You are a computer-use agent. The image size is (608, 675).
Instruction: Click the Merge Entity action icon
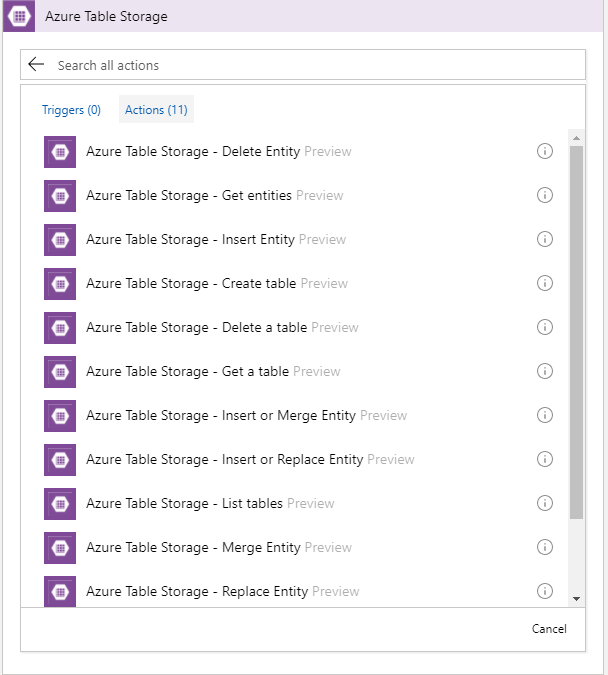[60, 547]
